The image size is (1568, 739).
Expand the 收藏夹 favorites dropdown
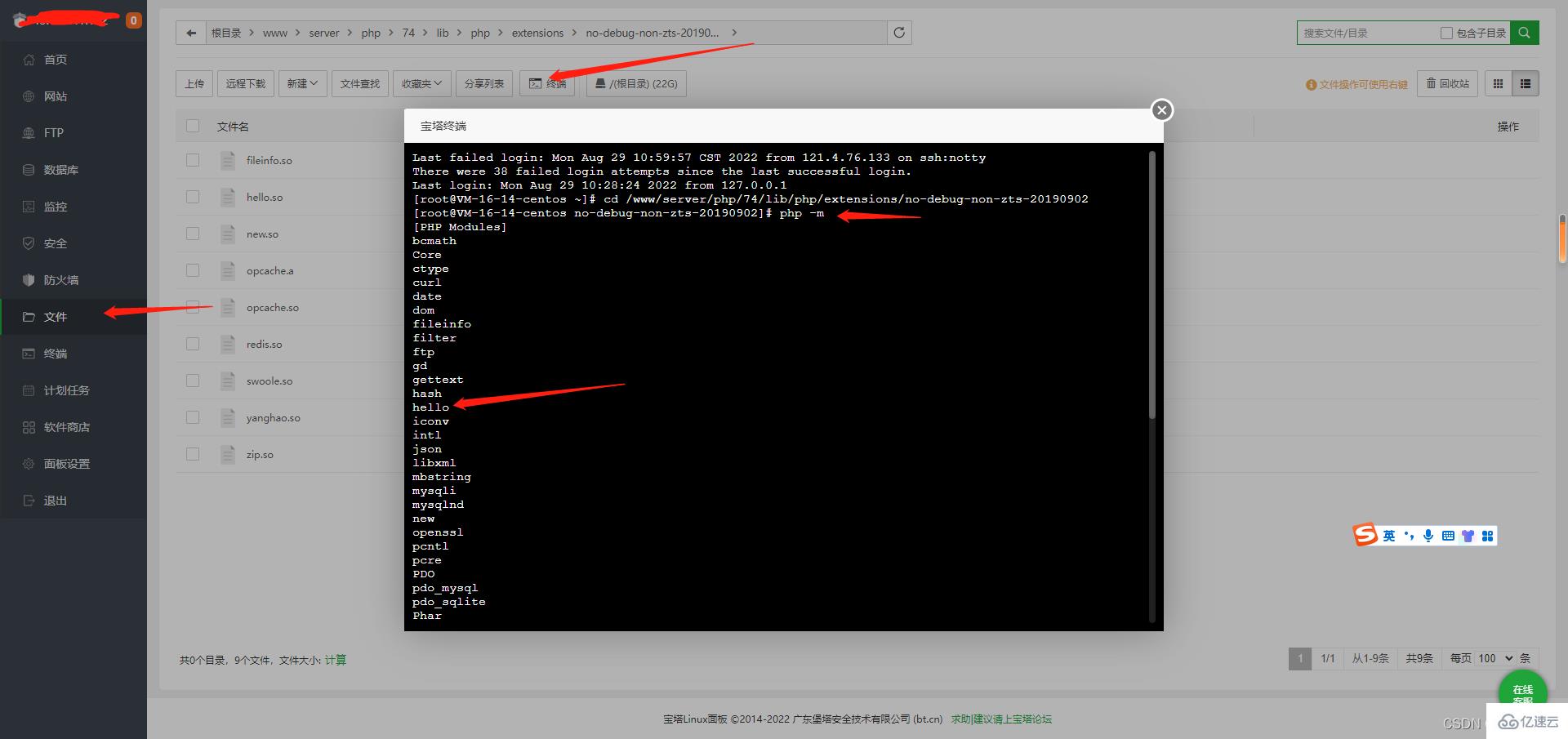(x=421, y=83)
